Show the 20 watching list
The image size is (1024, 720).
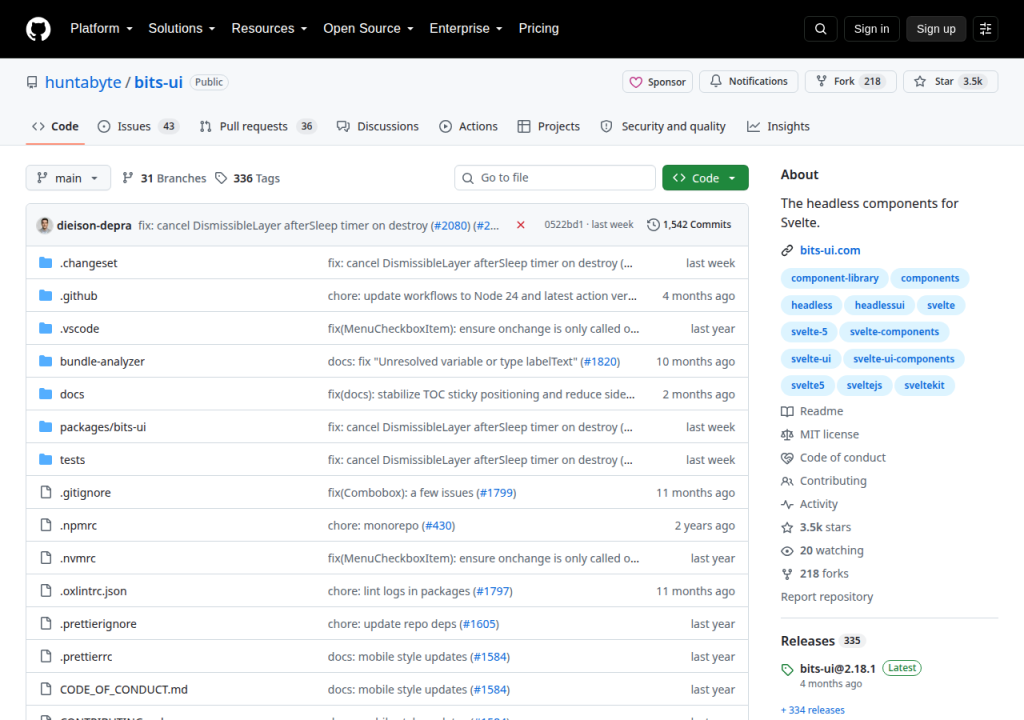point(822,550)
